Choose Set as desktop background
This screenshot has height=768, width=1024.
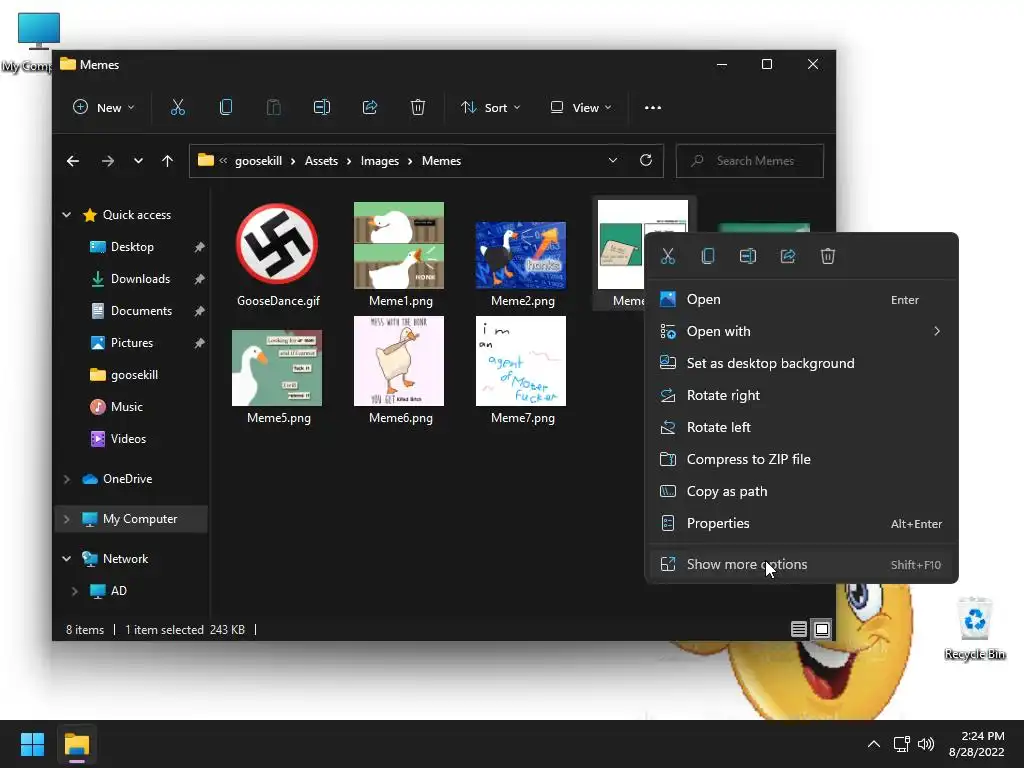pos(801,363)
